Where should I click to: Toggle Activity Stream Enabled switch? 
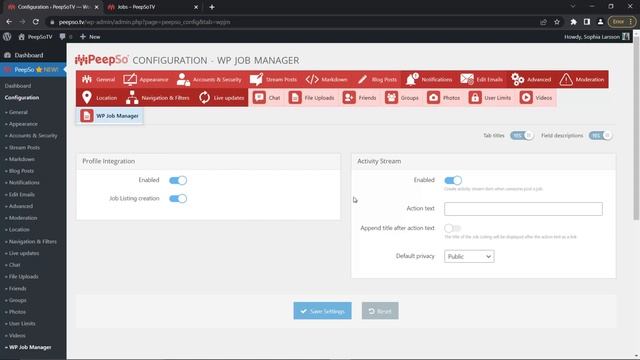tap(453, 180)
